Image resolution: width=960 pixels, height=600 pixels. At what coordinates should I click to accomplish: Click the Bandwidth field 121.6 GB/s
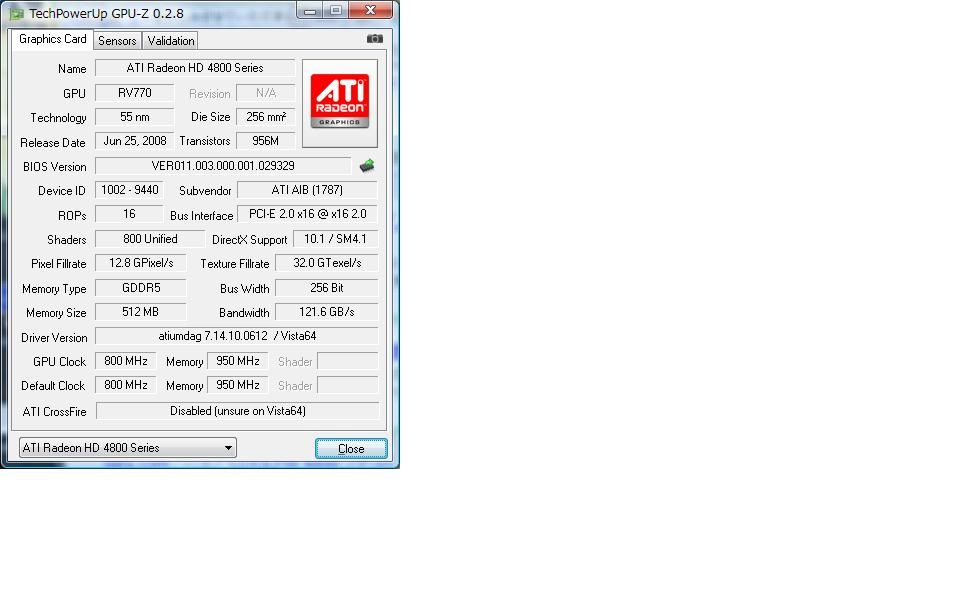pos(327,312)
